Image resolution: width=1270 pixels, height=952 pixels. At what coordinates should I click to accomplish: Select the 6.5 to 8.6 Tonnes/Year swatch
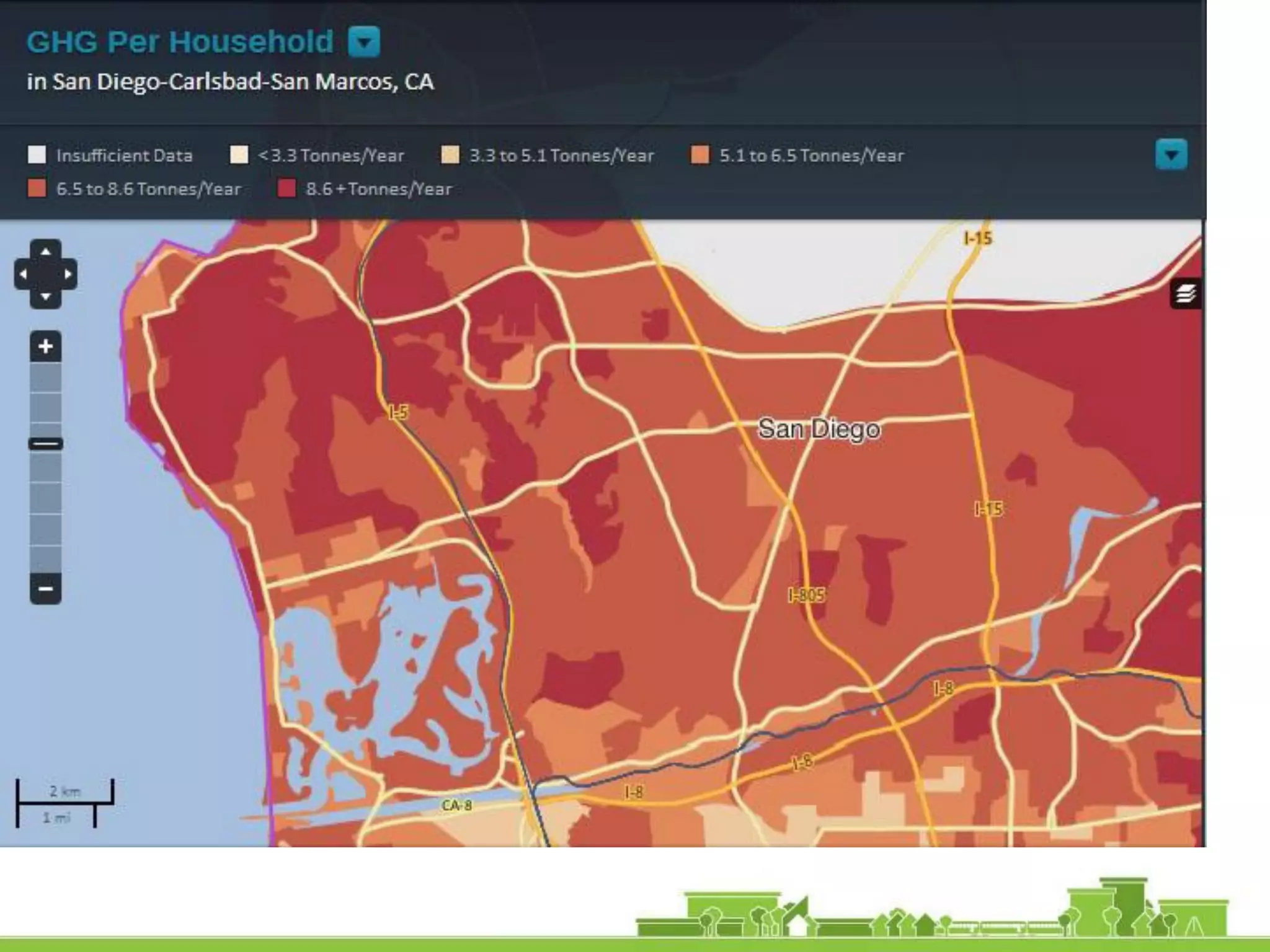click(x=37, y=188)
